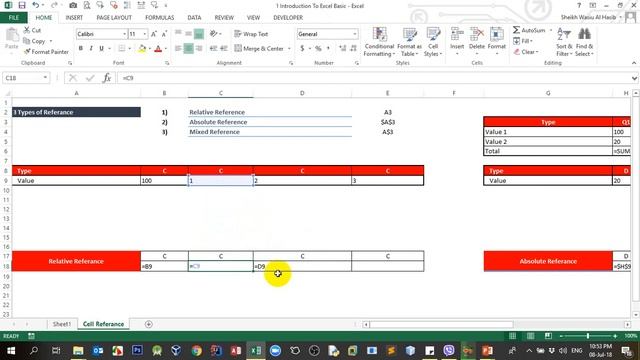
Task: Open the Merge & Center options arrow
Action: (x=289, y=49)
